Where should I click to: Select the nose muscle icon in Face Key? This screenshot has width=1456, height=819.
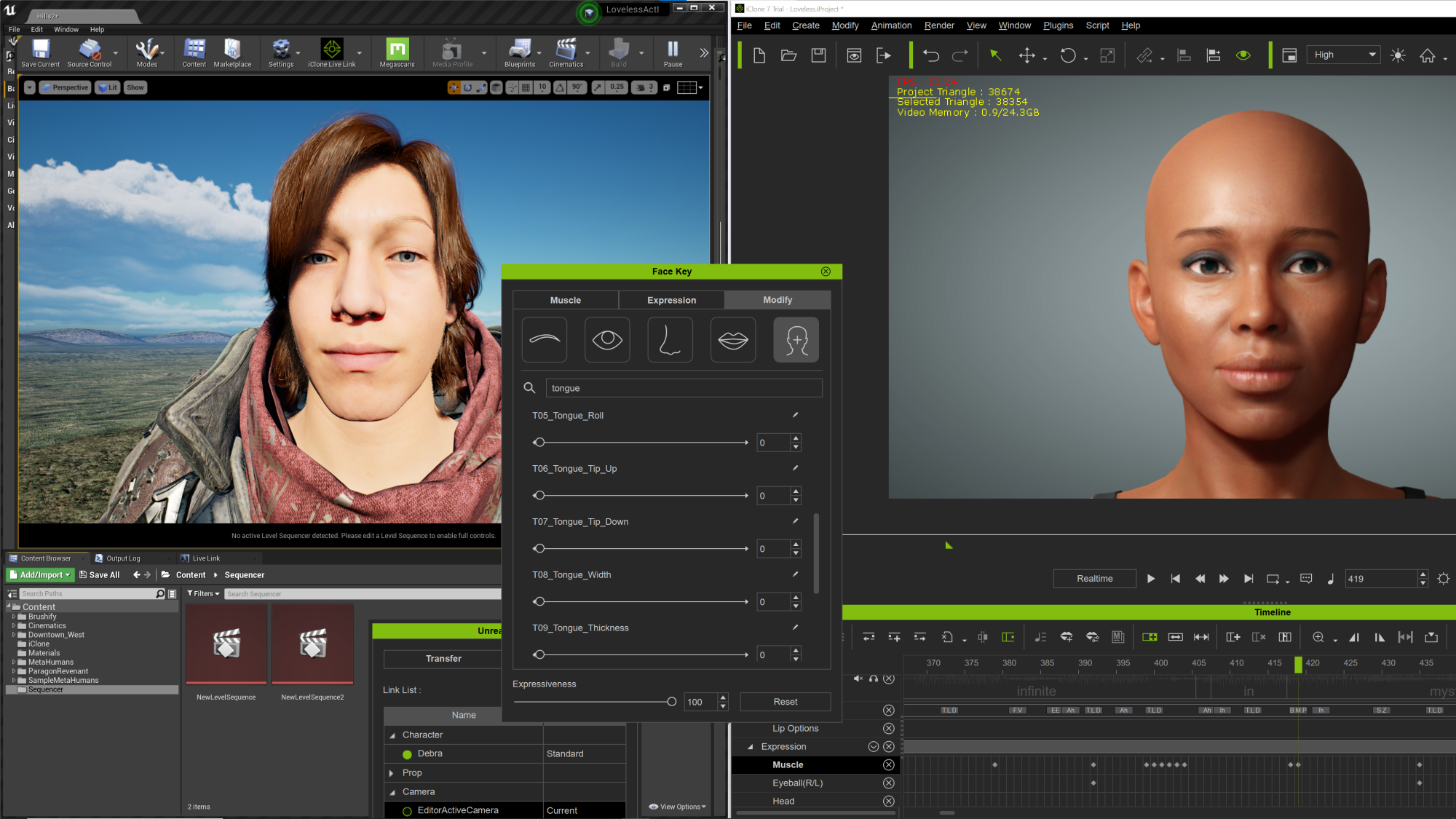click(x=670, y=340)
